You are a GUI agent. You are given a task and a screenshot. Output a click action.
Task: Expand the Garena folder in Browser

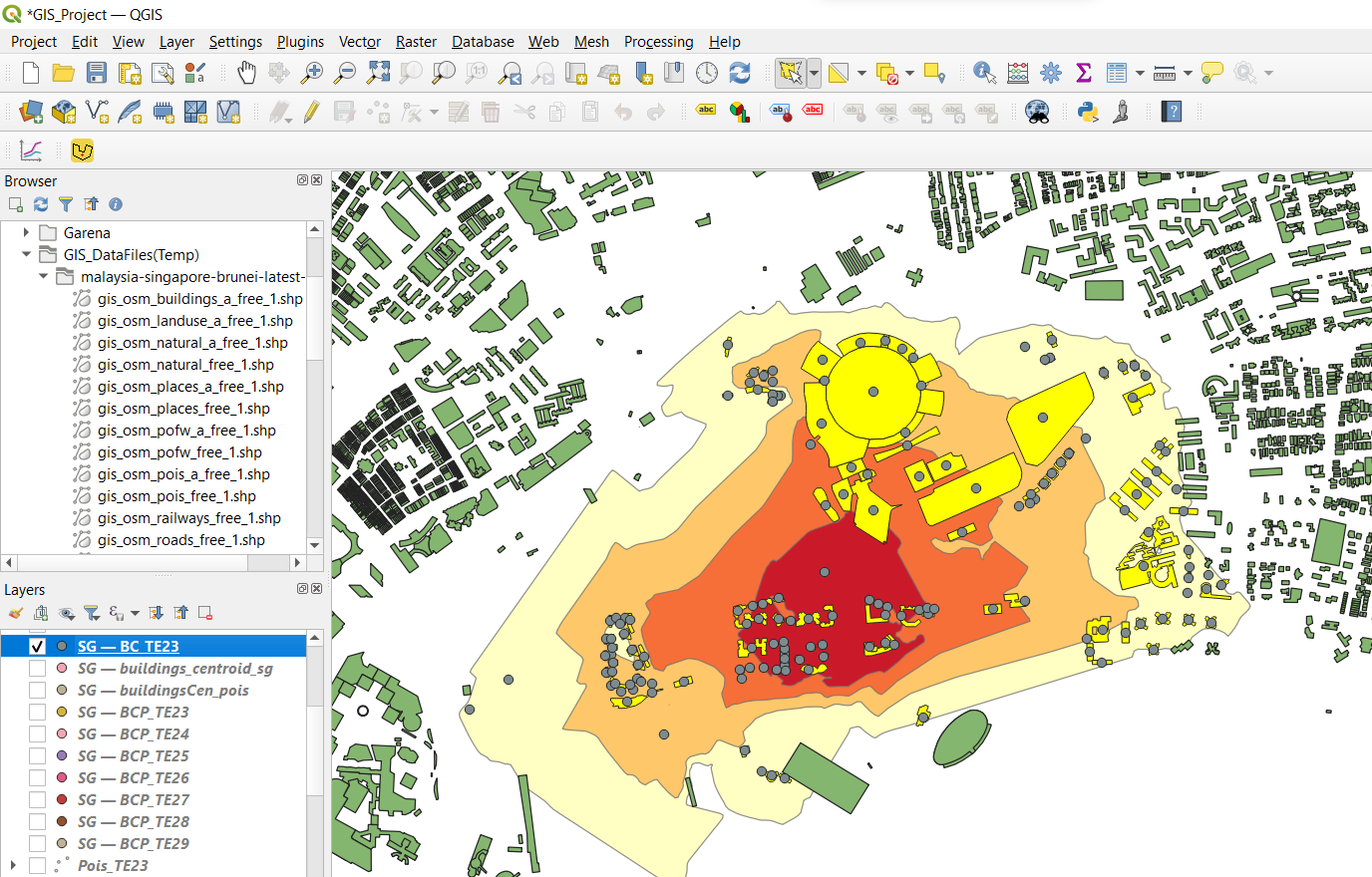(x=27, y=233)
